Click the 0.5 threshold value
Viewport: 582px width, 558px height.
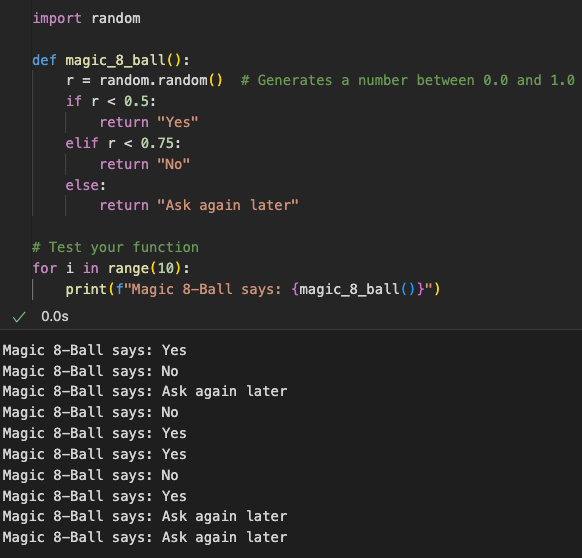[x=136, y=101]
